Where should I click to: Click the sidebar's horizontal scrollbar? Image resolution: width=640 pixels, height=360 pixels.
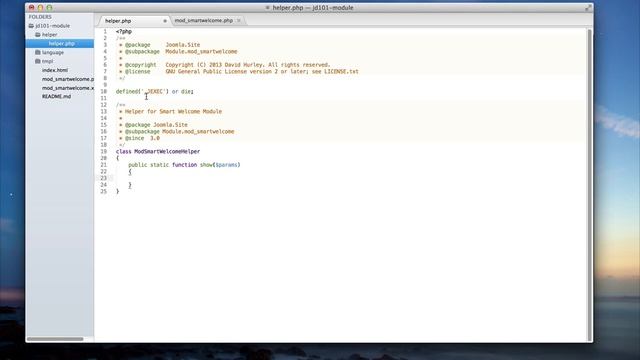click(55, 339)
